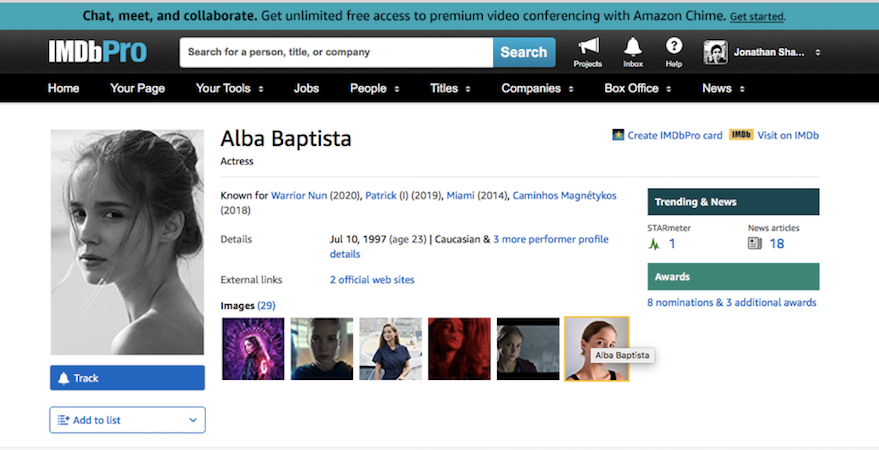879x450 pixels.
Task: Click Create IMDbPro card link
Action: pyautogui.click(x=675, y=135)
